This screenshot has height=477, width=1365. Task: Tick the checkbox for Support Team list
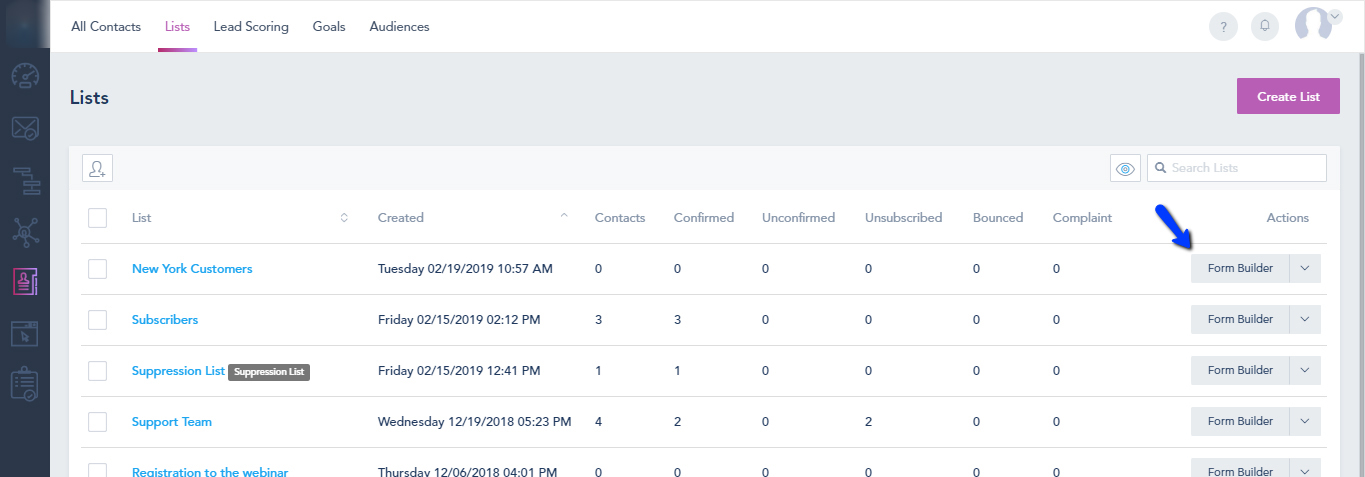click(97, 422)
